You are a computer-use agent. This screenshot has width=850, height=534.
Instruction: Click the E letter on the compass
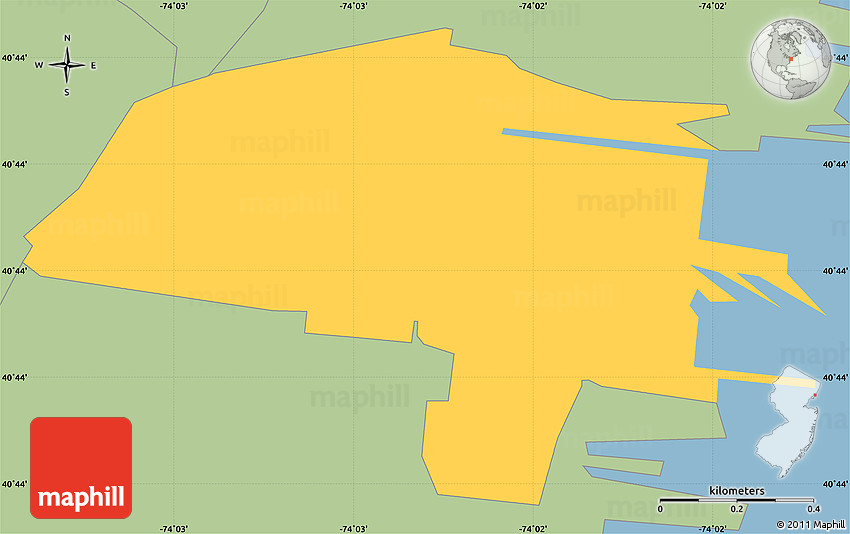click(x=94, y=66)
